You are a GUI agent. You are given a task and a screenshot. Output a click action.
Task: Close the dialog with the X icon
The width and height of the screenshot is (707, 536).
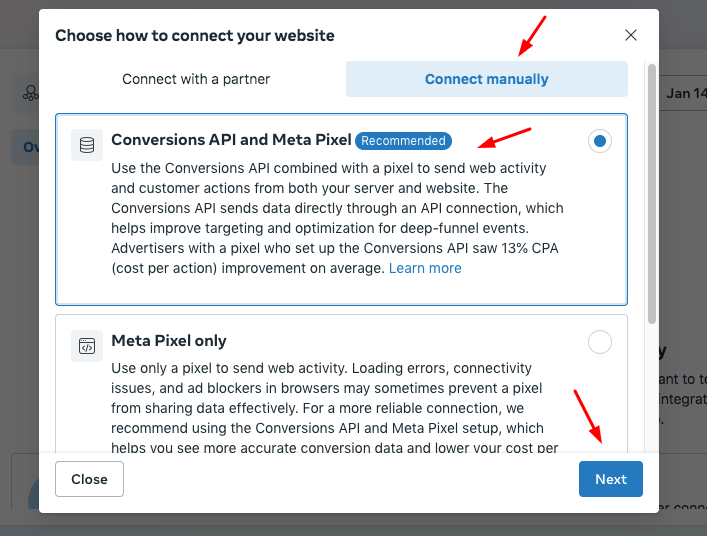pyautogui.click(x=630, y=35)
